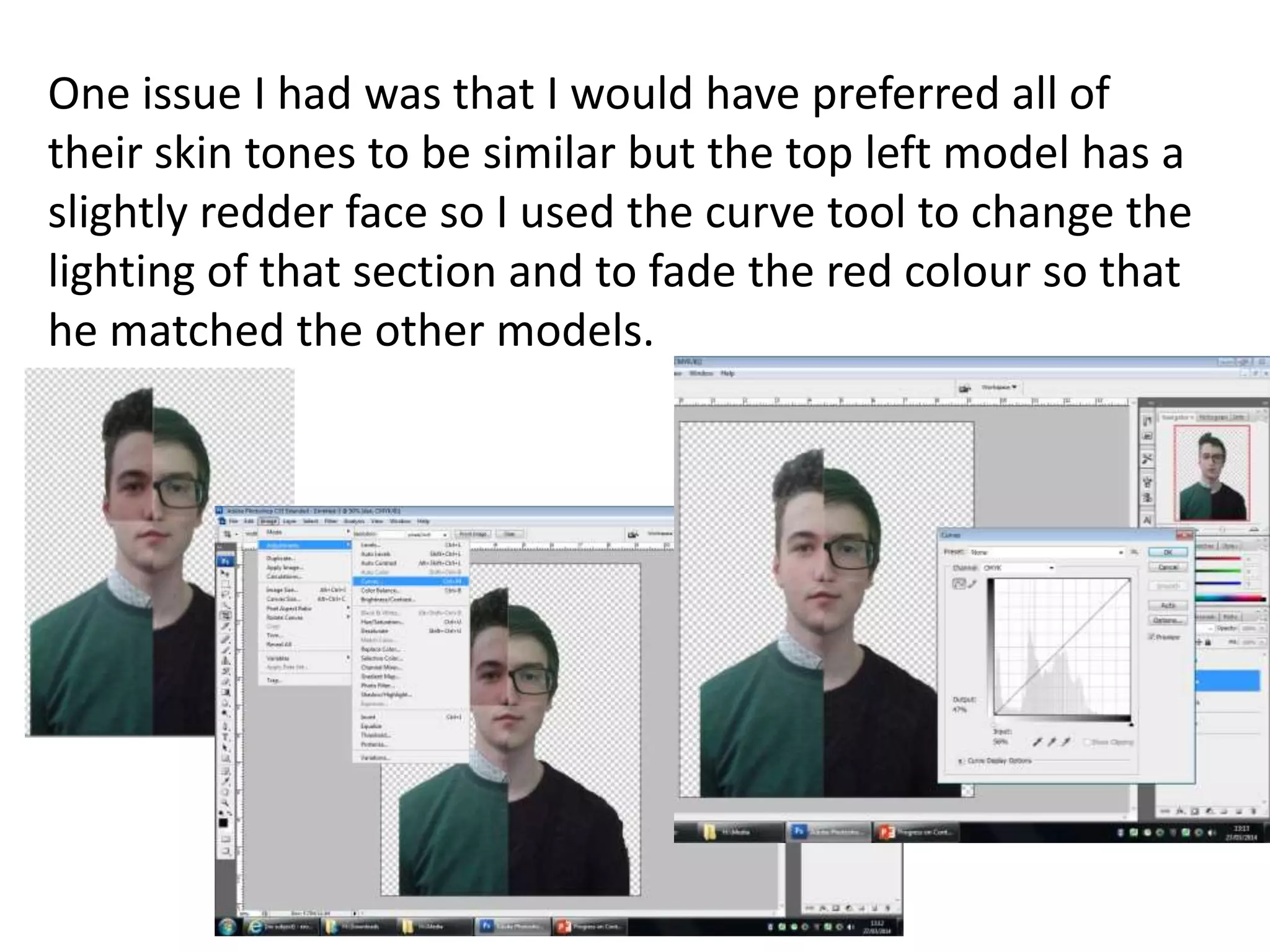Click Clear button in options bar
Screen dimensions: 1270x952
509,534
